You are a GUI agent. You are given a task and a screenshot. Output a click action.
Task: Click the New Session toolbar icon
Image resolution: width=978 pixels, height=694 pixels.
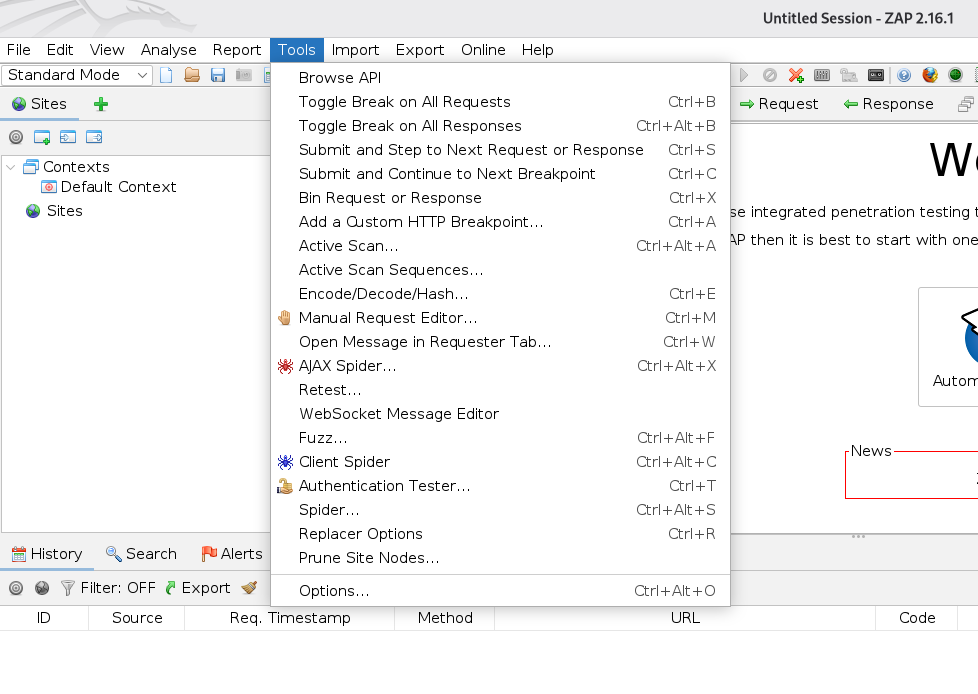(x=166, y=75)
